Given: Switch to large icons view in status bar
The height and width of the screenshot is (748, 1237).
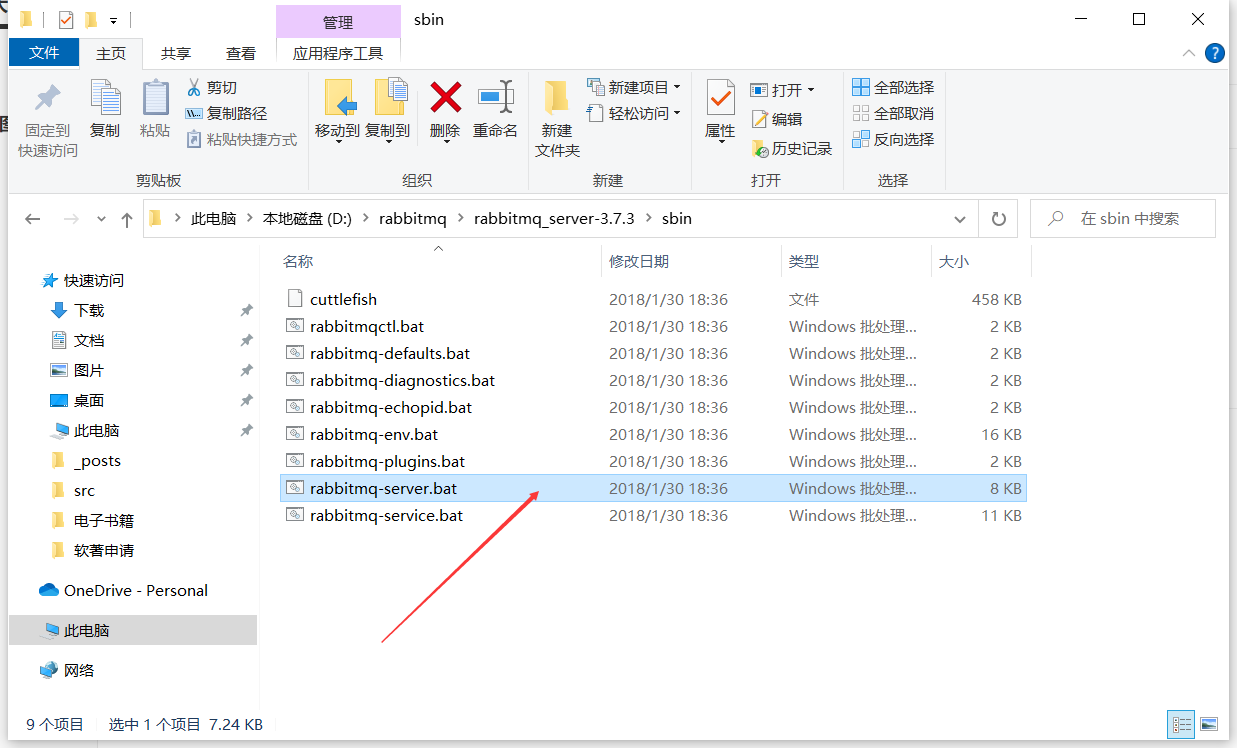Looking at the screenshot, I should point(1209,724).
